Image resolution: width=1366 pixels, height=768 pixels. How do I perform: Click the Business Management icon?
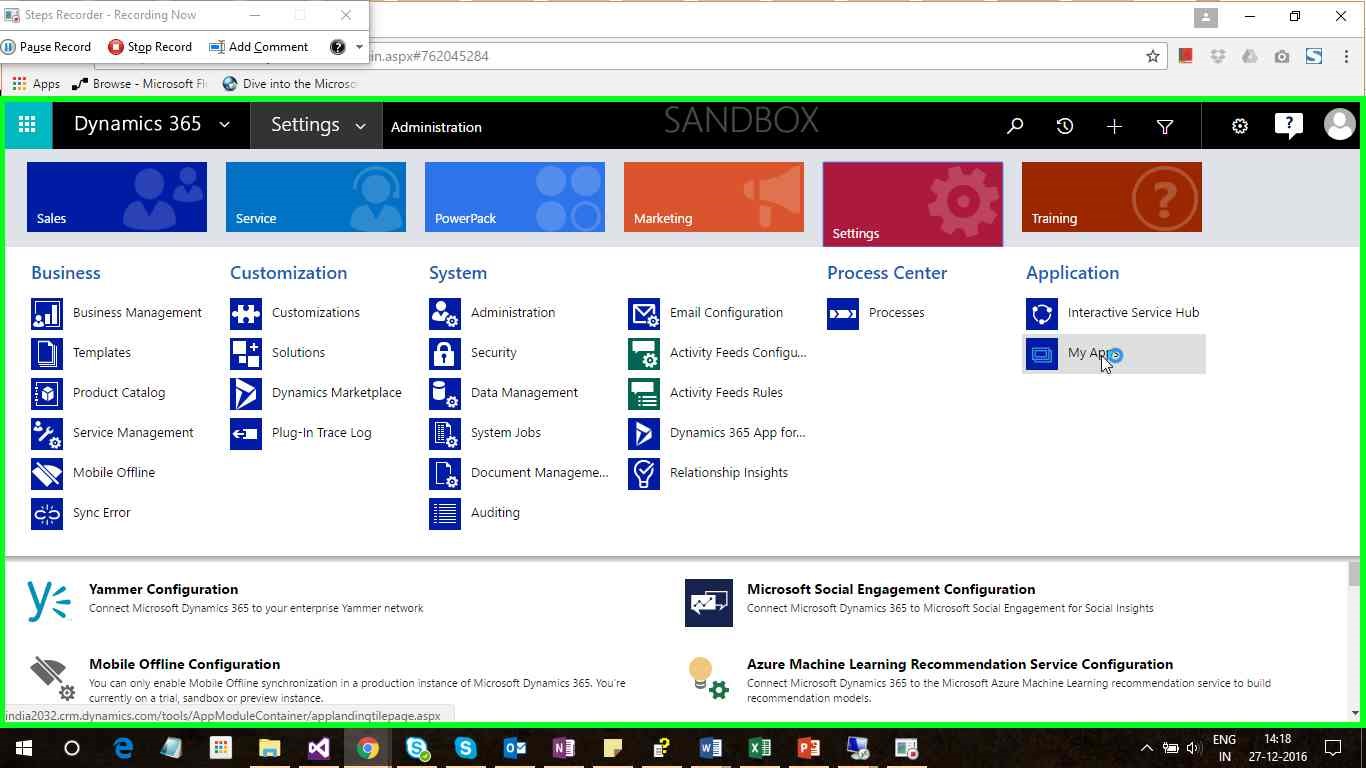[x=47, y=313]
